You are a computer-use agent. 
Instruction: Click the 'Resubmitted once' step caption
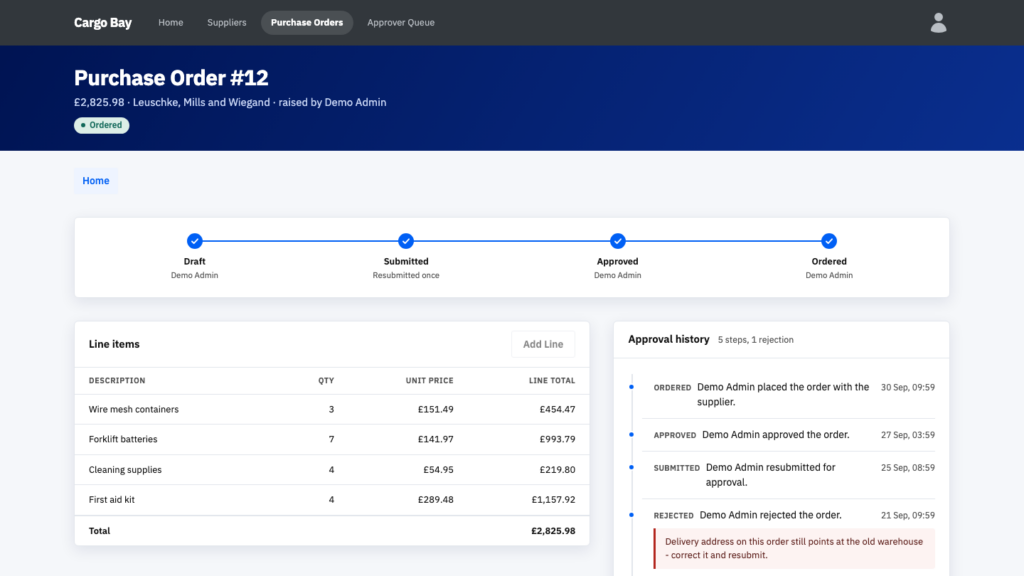coord(406,276)
